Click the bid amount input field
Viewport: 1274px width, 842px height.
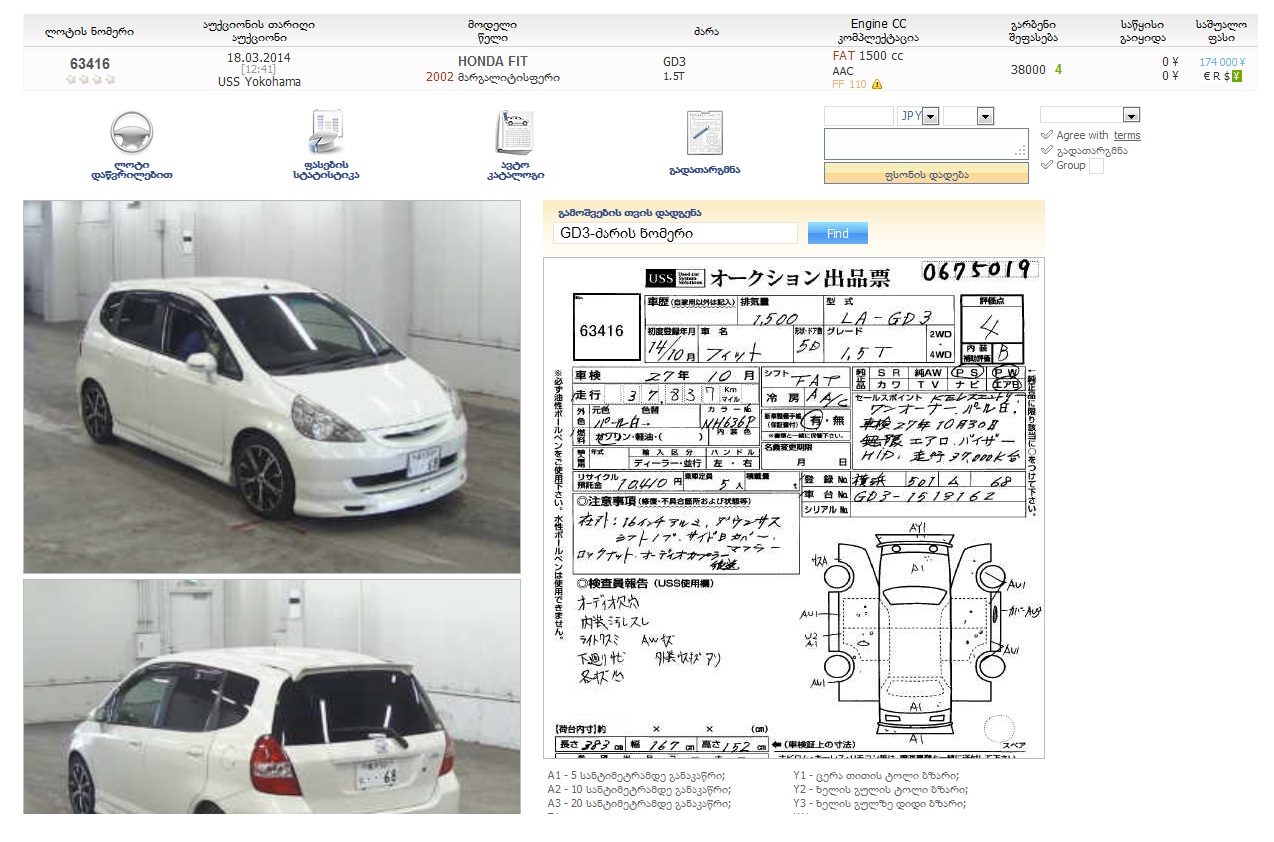tap(859, 116)
